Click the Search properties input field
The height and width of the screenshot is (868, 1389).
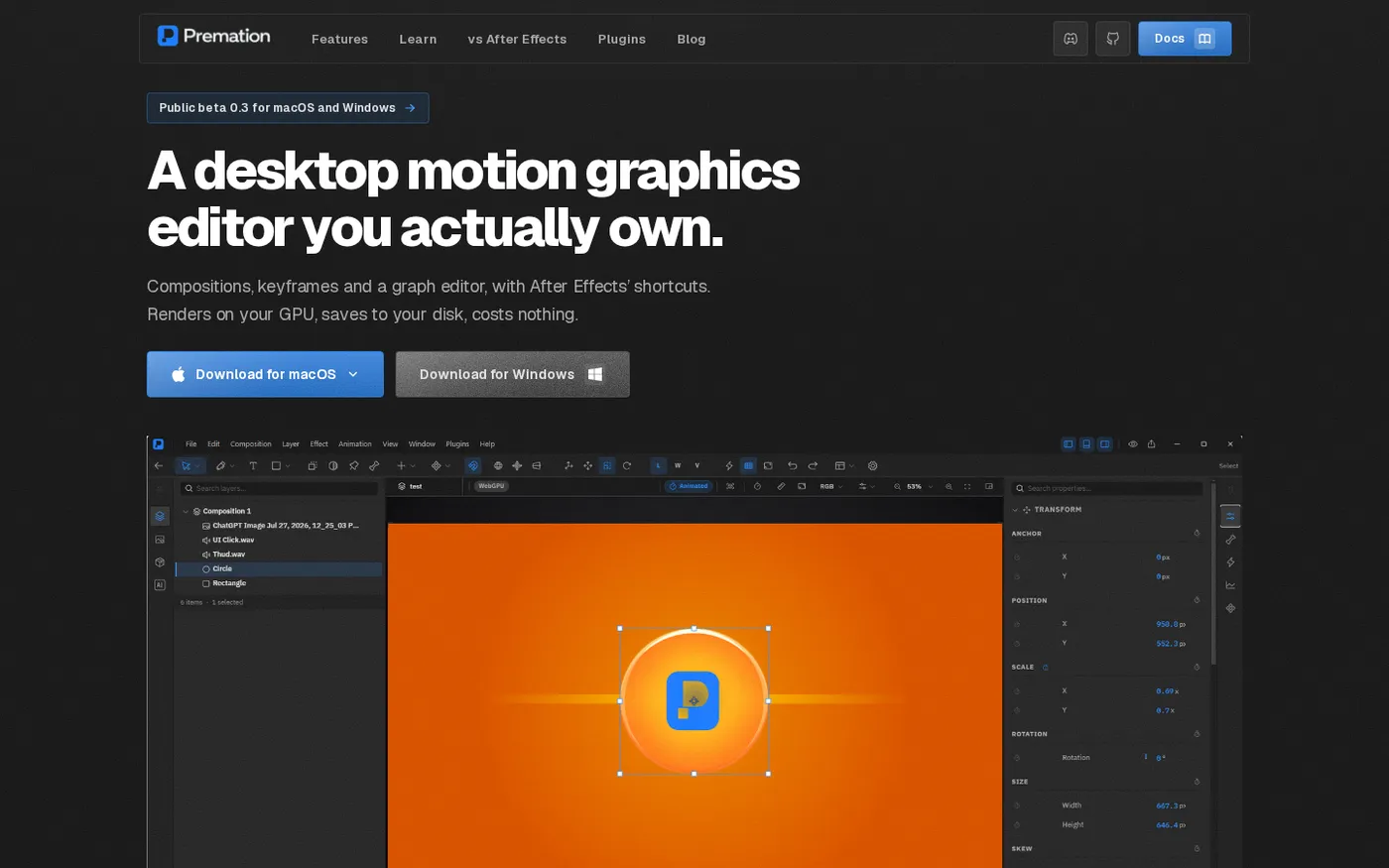pos(1107,488)
